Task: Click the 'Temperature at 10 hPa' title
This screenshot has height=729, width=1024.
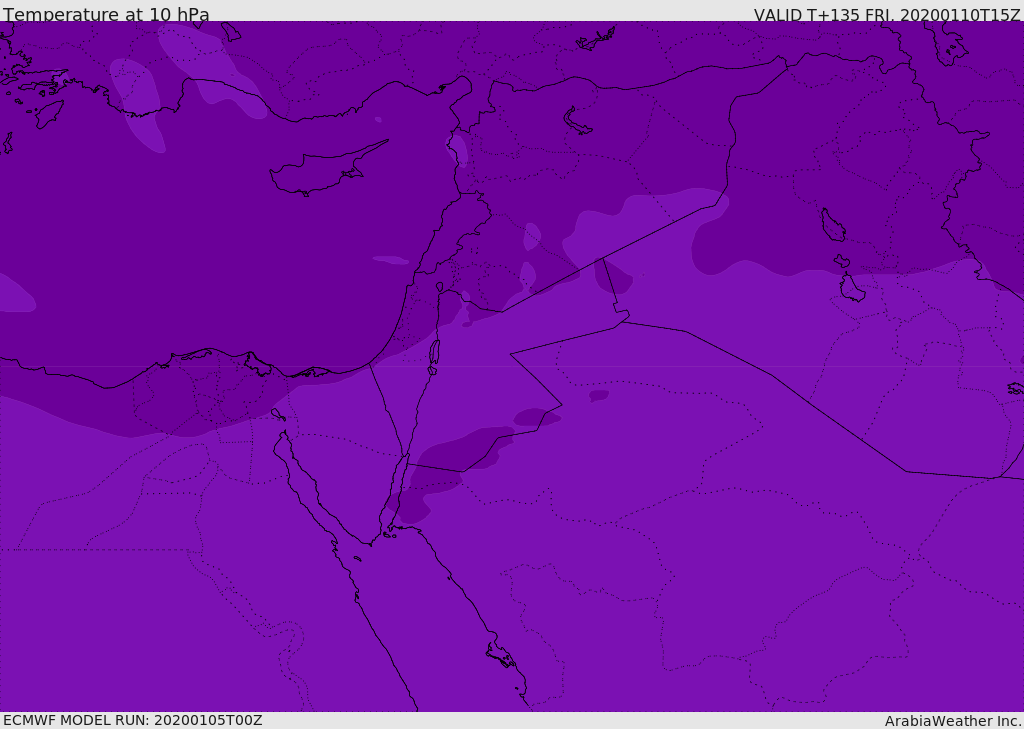Action: click(106, 14)
